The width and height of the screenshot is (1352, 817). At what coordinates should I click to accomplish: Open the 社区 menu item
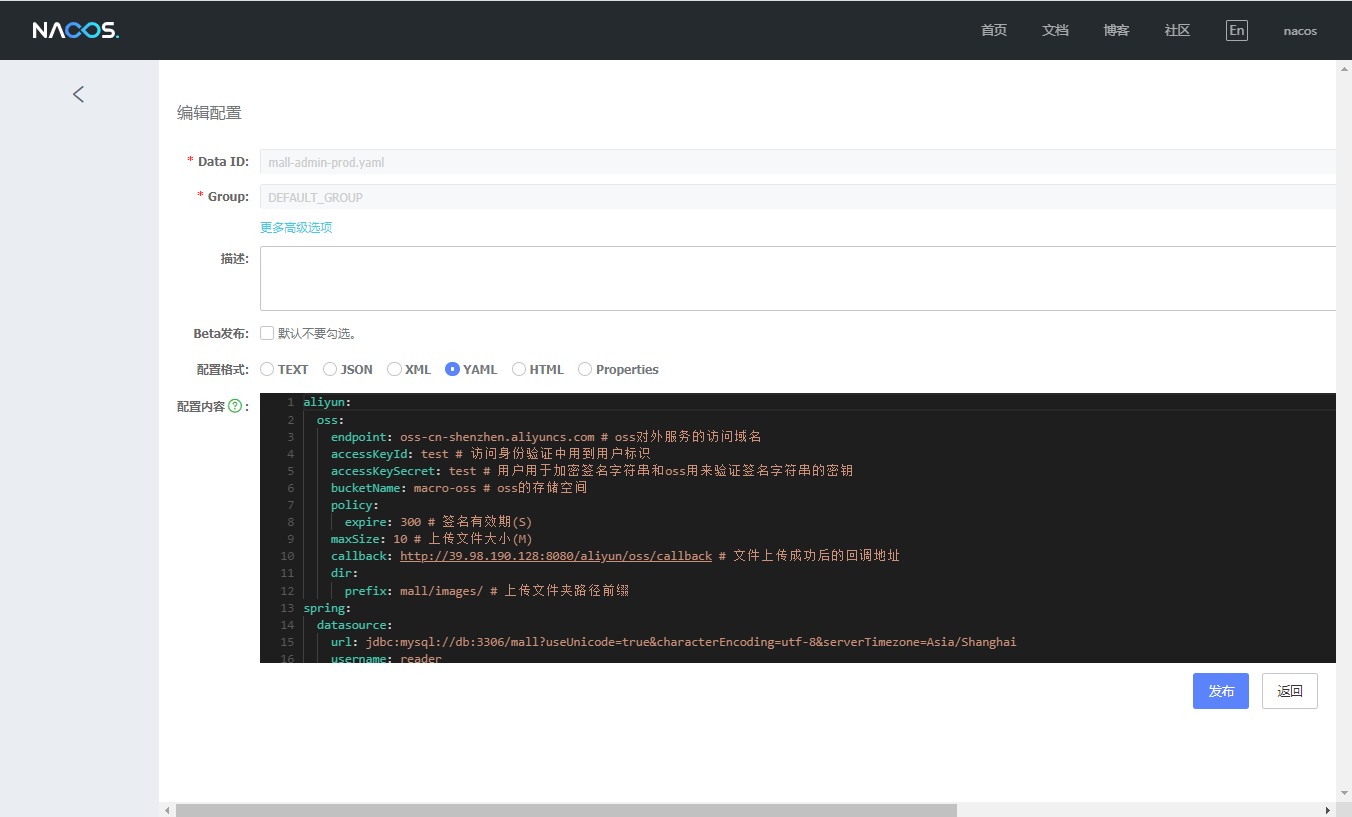coord(1177,30)
